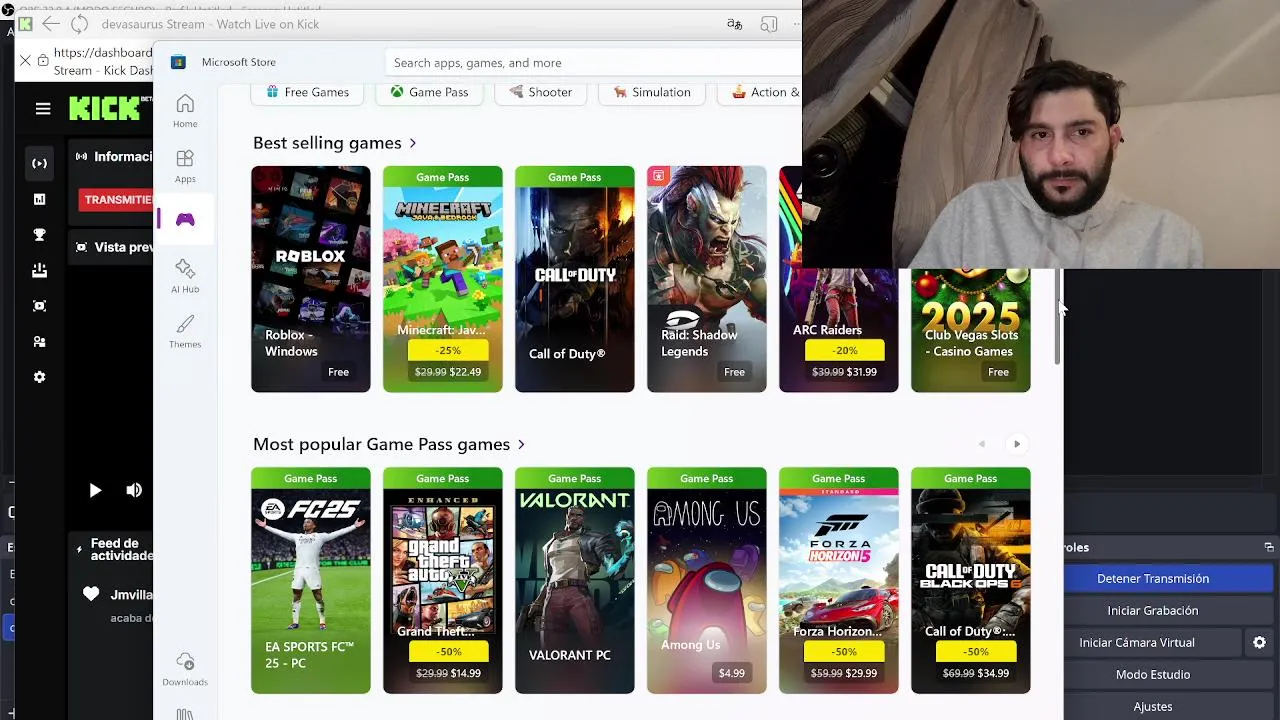The width and height of the screenshot is (1280, 720).
Task: Open Kick dashboard hamburger menu
Action: pos(43,109)
